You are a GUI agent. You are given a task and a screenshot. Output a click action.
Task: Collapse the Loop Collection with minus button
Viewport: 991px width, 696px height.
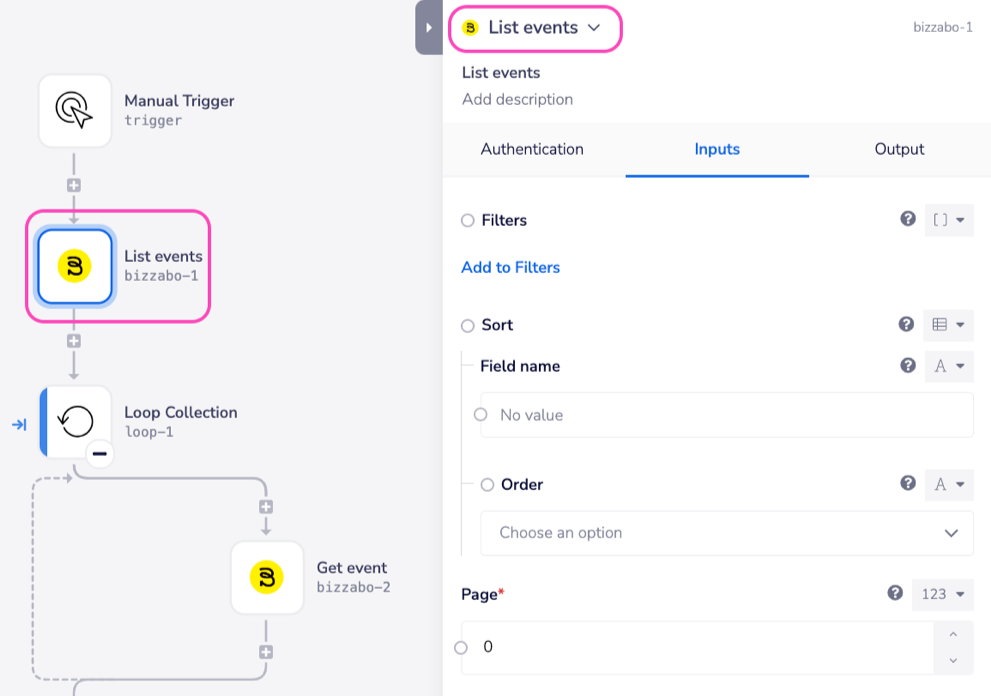coord(98,454)
